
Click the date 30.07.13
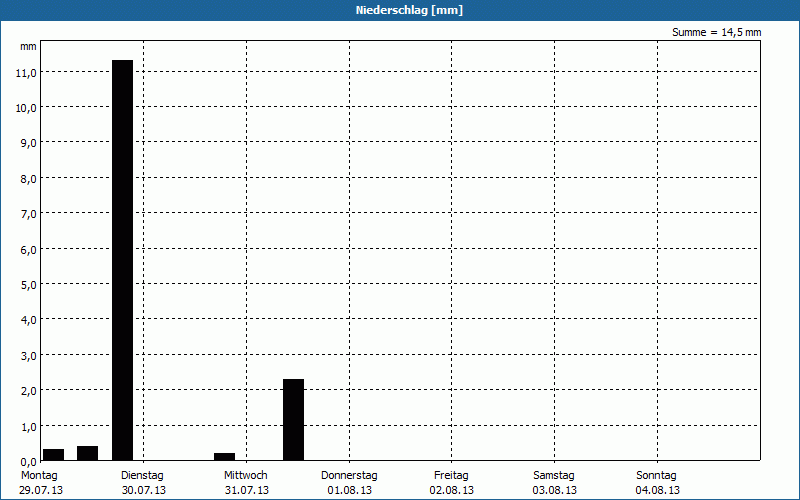(144, 490)
